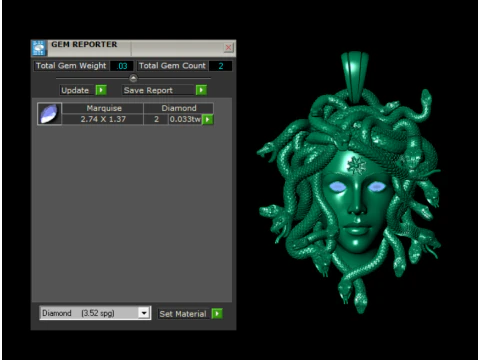Click the 0.033tw weight cell
Screen dimensions: 480x360
(185, 119)
